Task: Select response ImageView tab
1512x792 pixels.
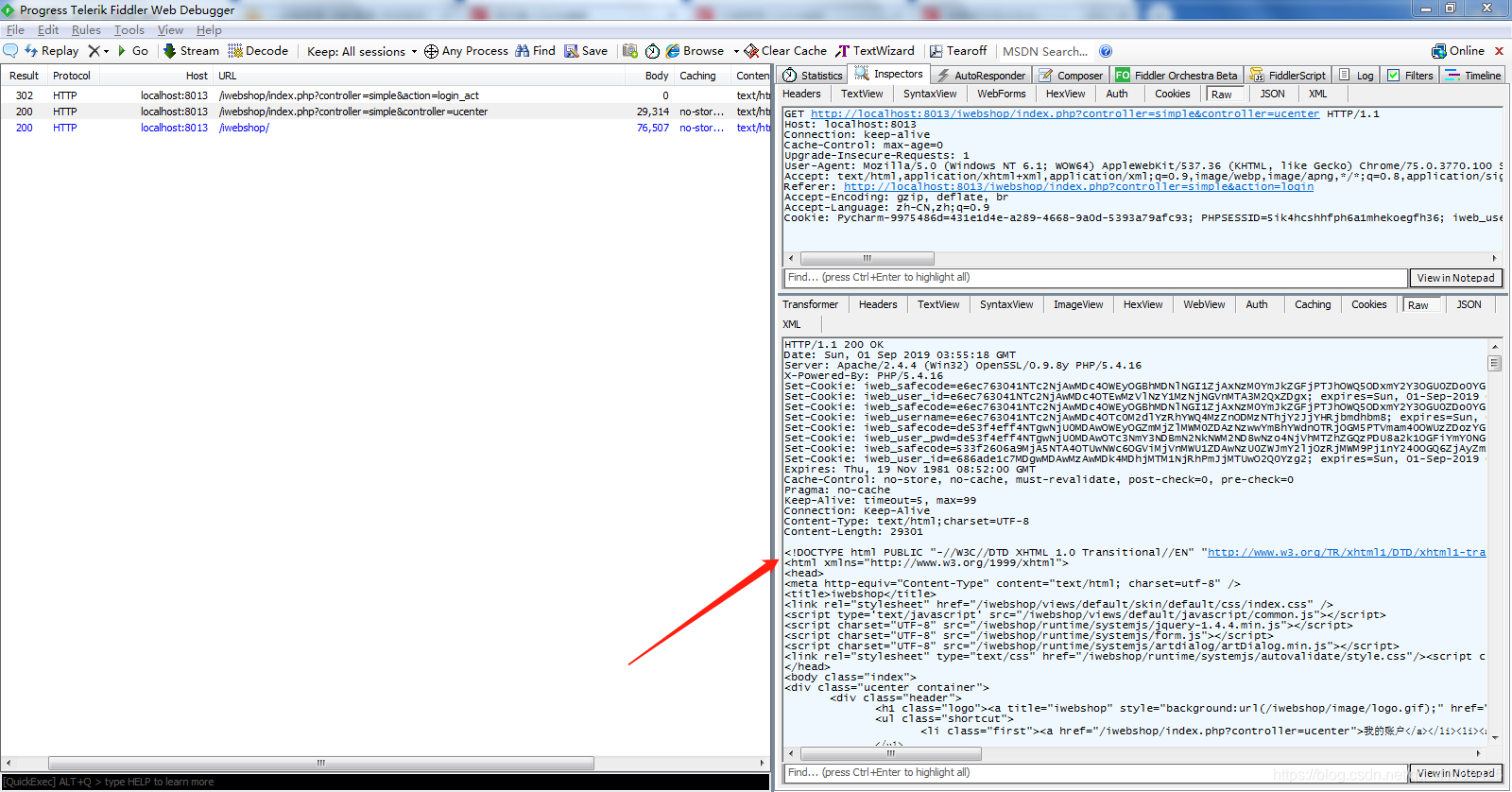Action: [x=1078, y=304]
